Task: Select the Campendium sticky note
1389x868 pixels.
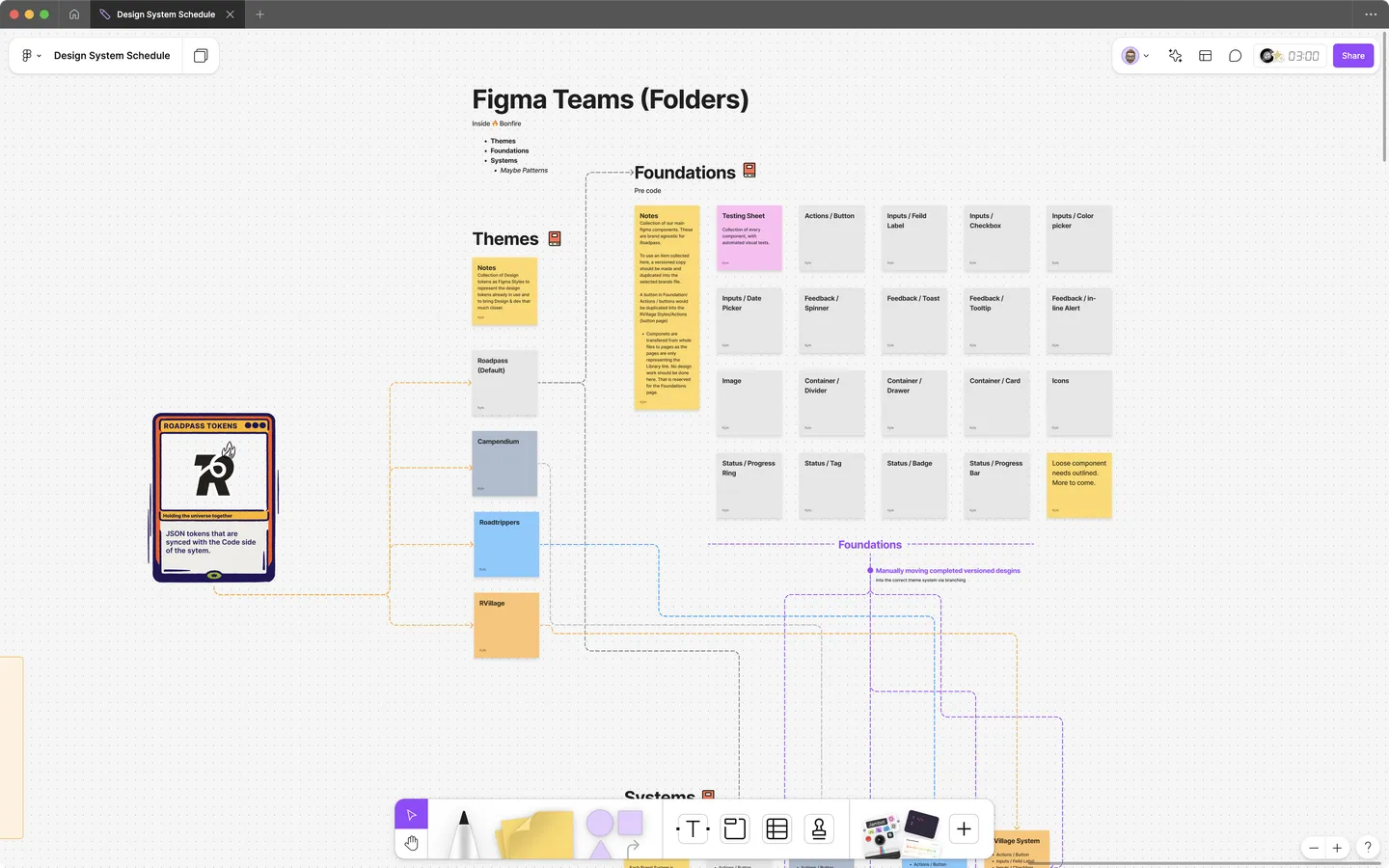Action: (x=504, y=464)
